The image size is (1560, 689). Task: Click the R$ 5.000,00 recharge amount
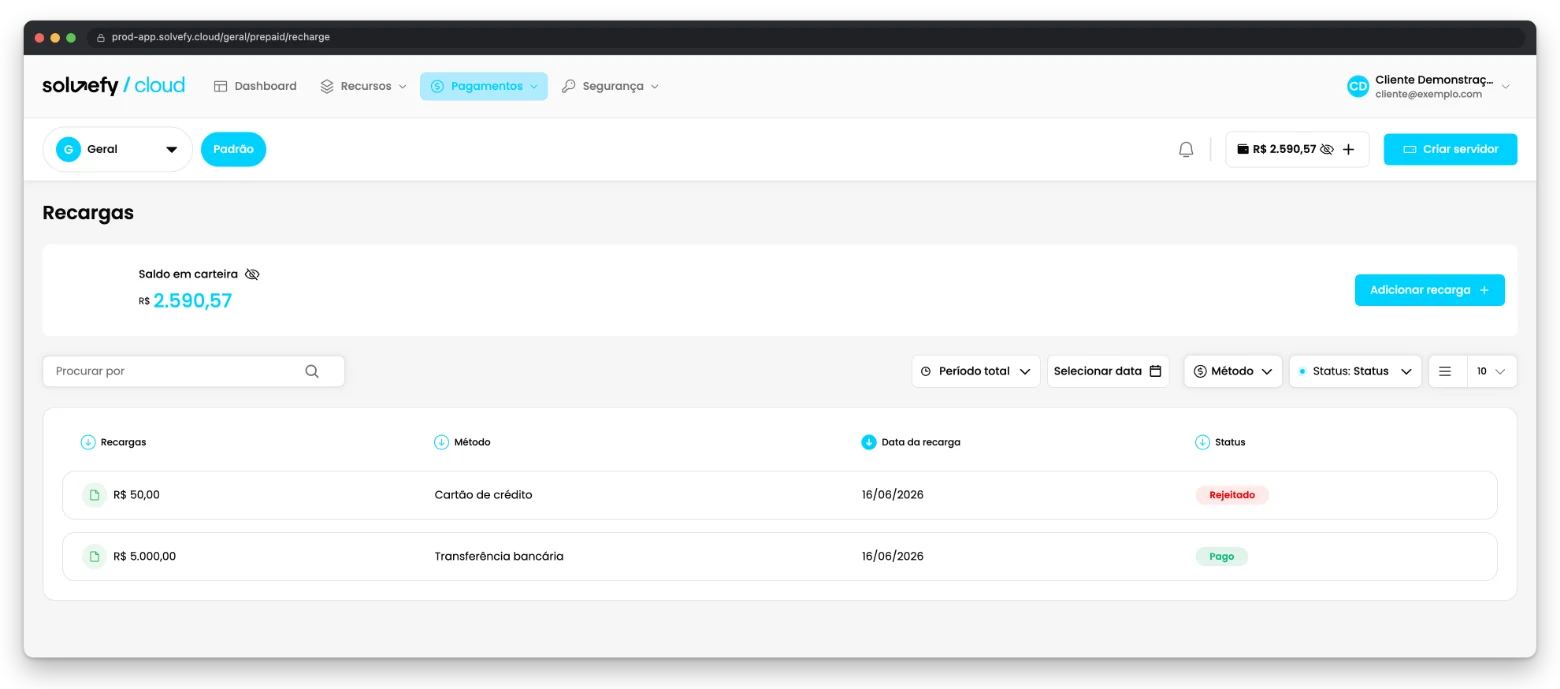pyautogui.click(x=145, y=556)
